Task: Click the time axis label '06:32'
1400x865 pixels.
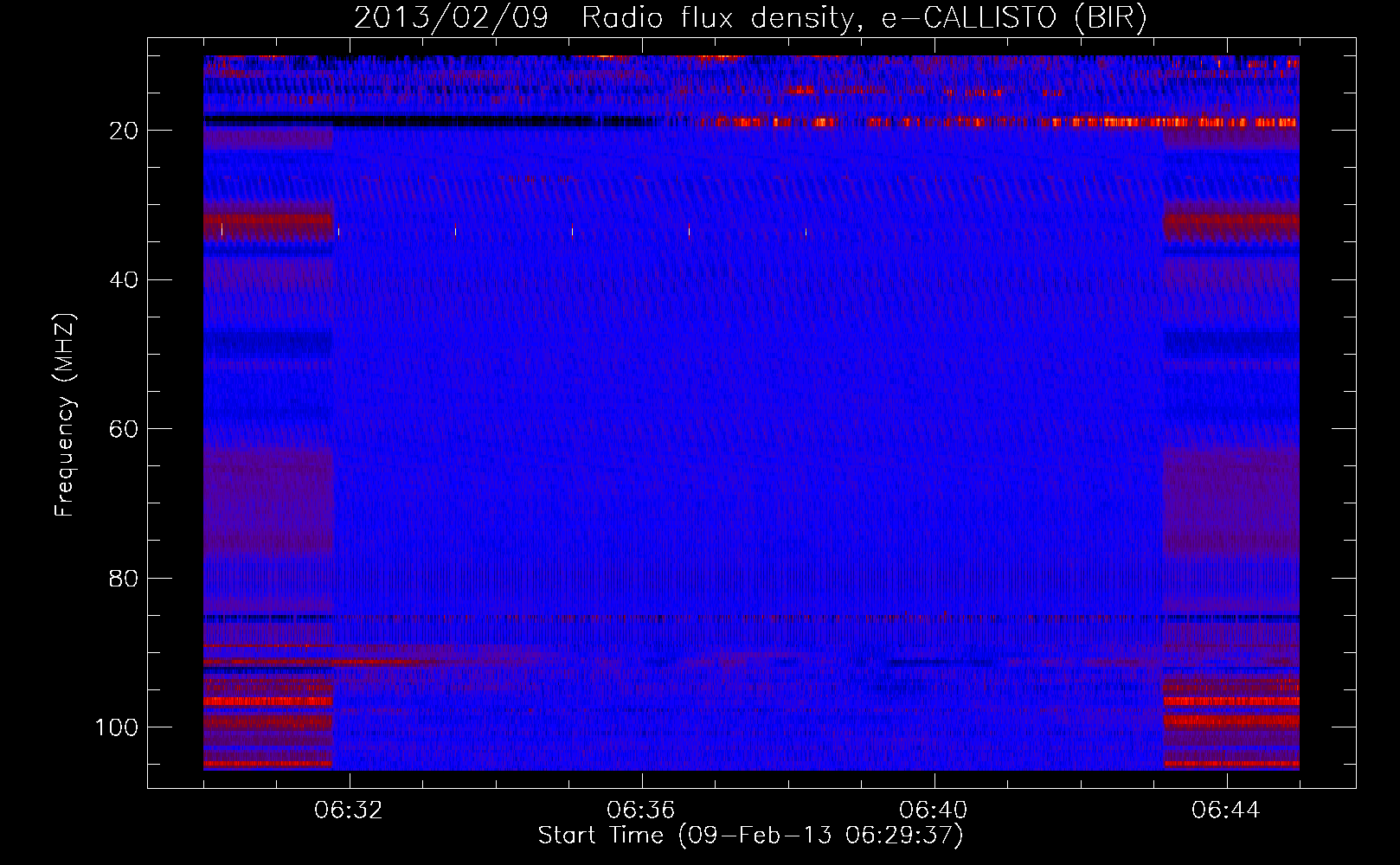Action: pos(349,811)
